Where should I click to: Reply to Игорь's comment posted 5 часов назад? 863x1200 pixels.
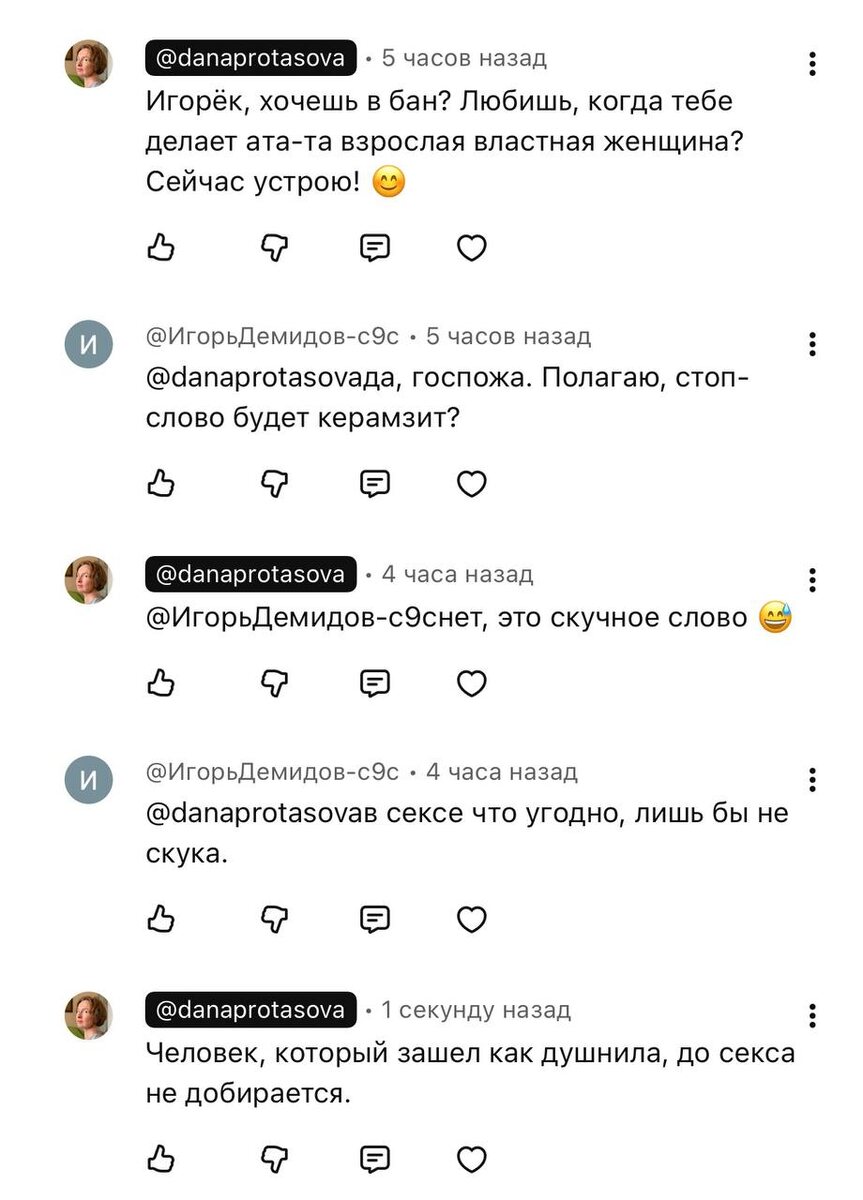(373, 483)
